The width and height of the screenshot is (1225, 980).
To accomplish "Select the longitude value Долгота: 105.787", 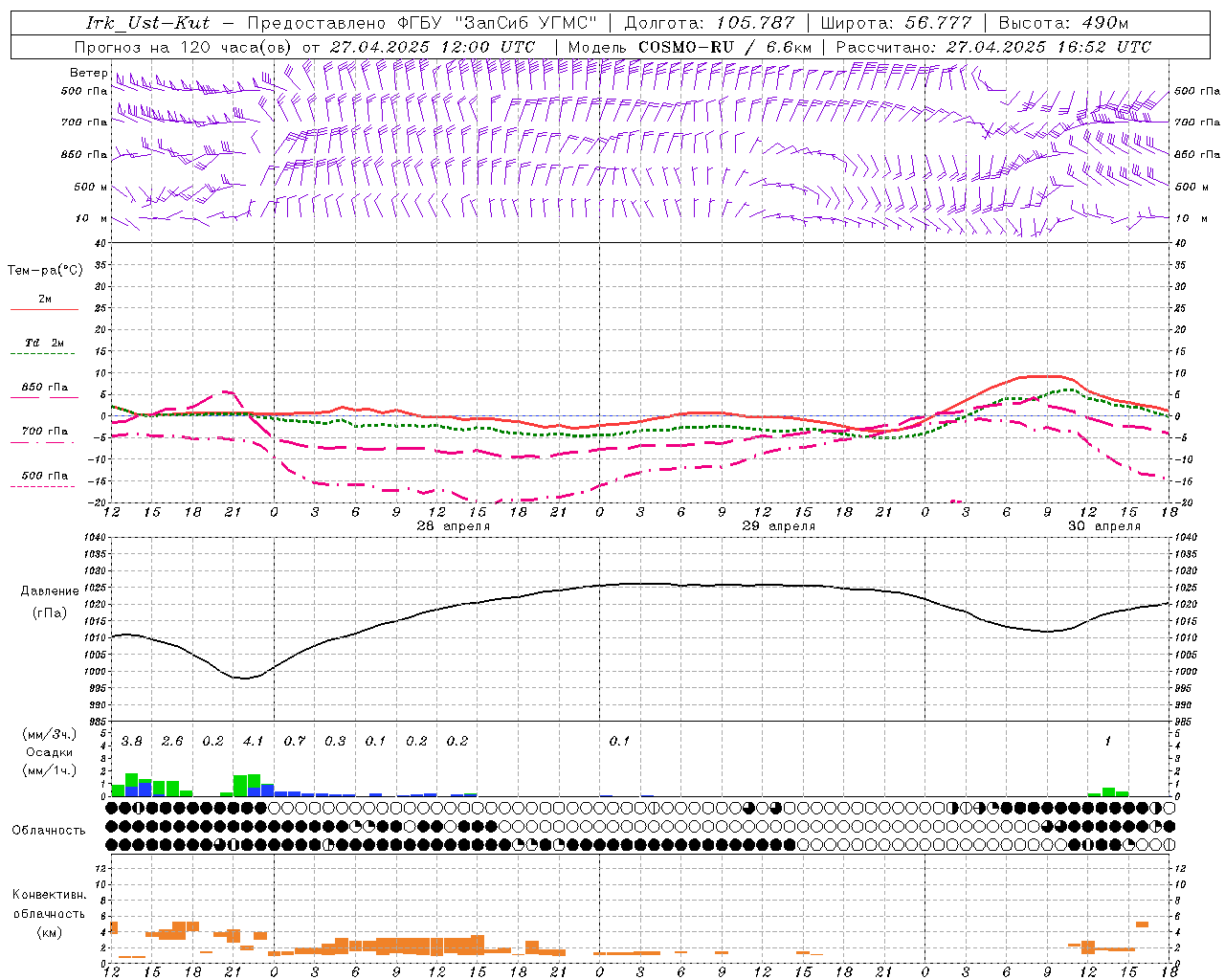I will pyautogui.click(x=709, y=23).
